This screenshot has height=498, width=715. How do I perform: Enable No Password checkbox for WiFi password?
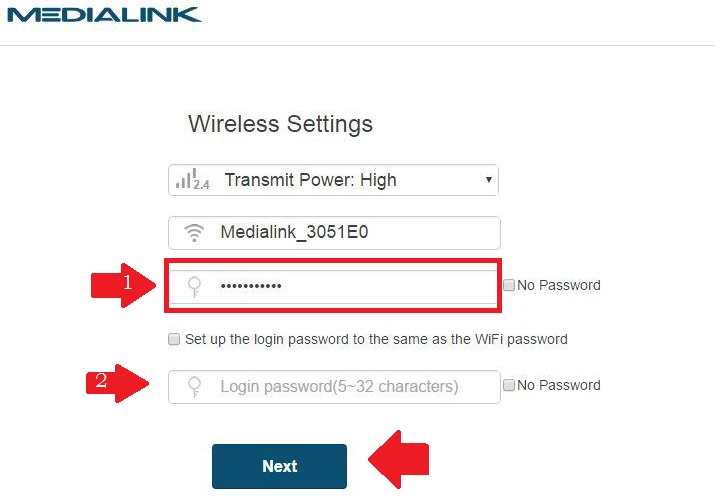click(509, 285)
